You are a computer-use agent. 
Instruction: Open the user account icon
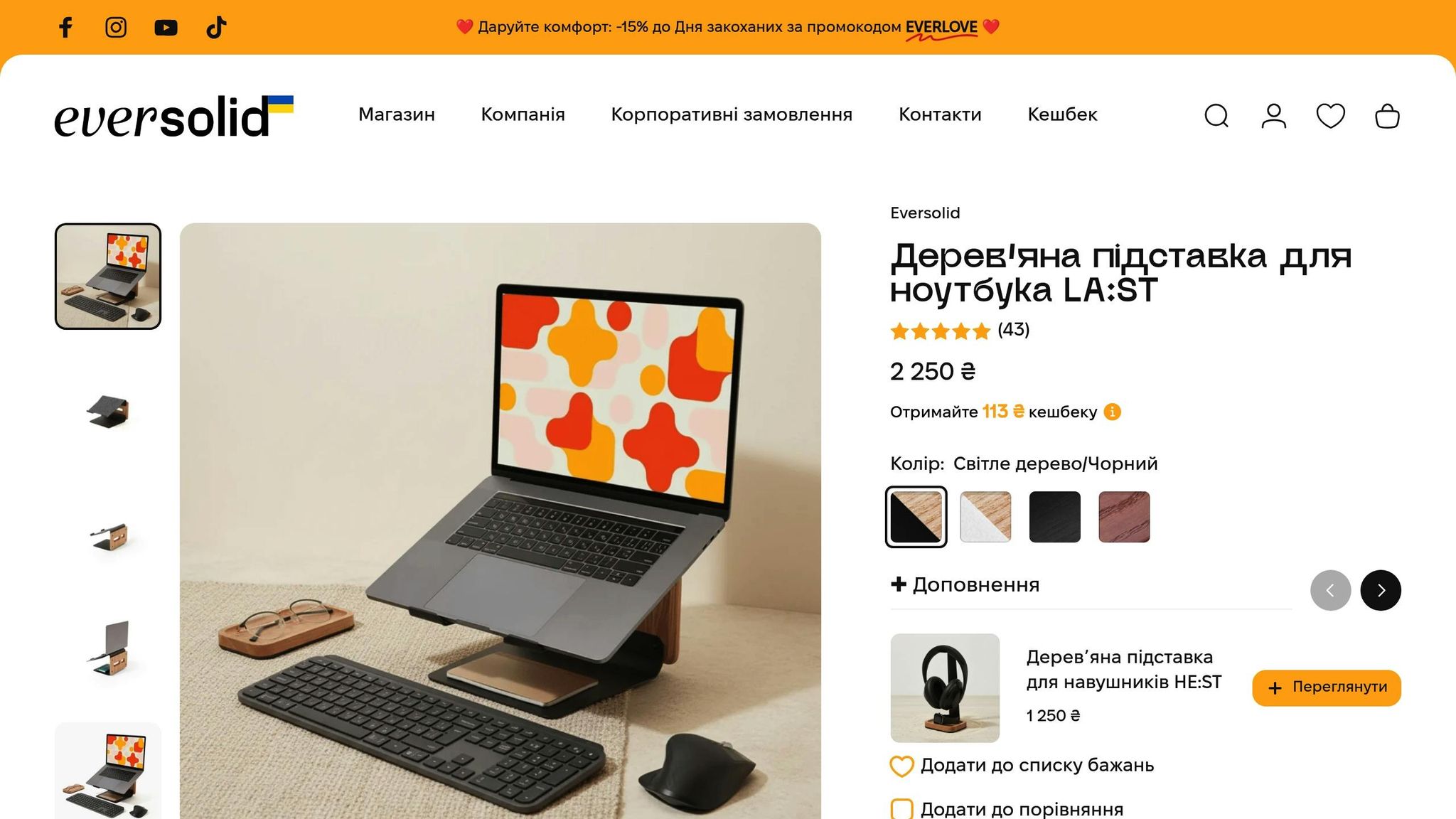coord(1273,115)
